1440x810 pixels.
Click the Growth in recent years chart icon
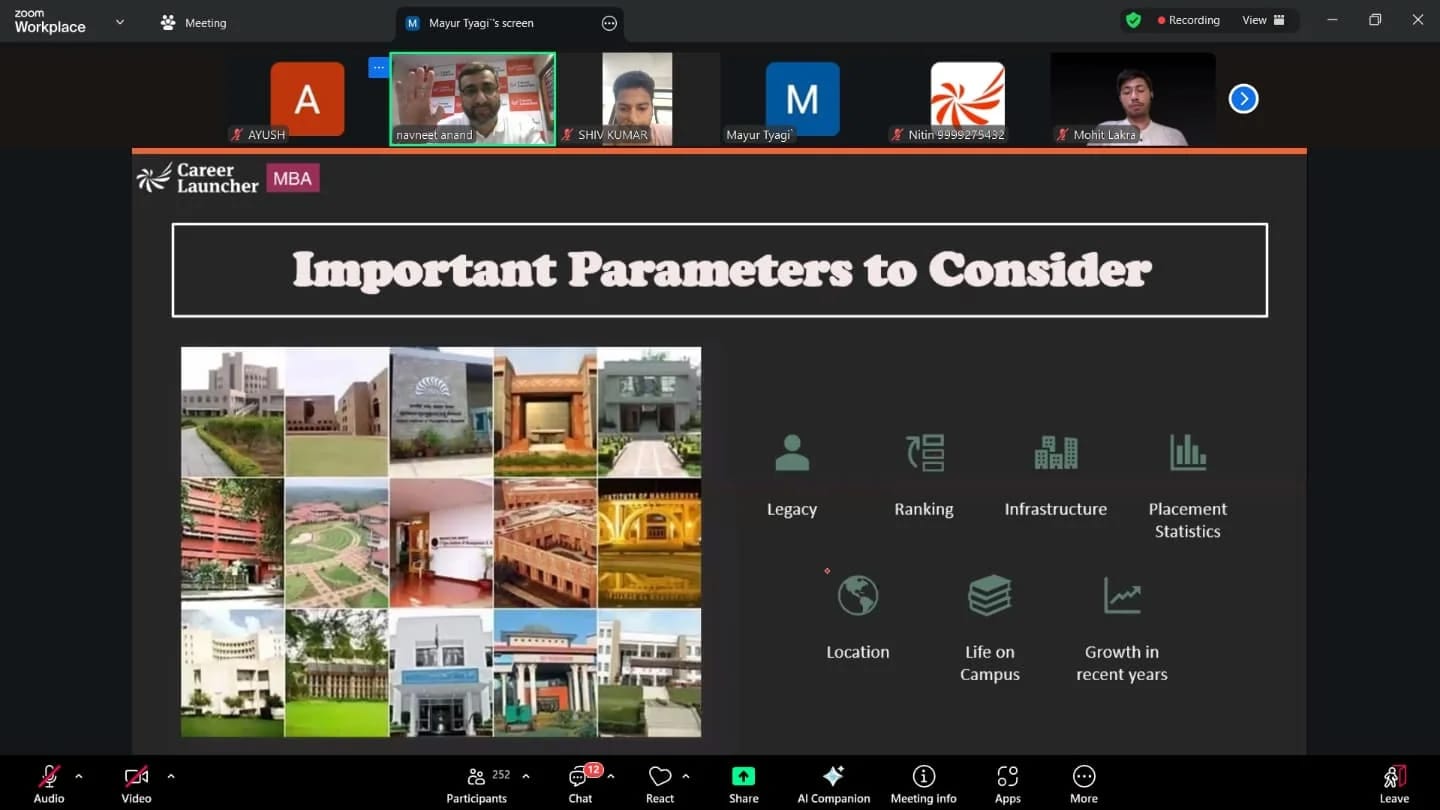1122,596
